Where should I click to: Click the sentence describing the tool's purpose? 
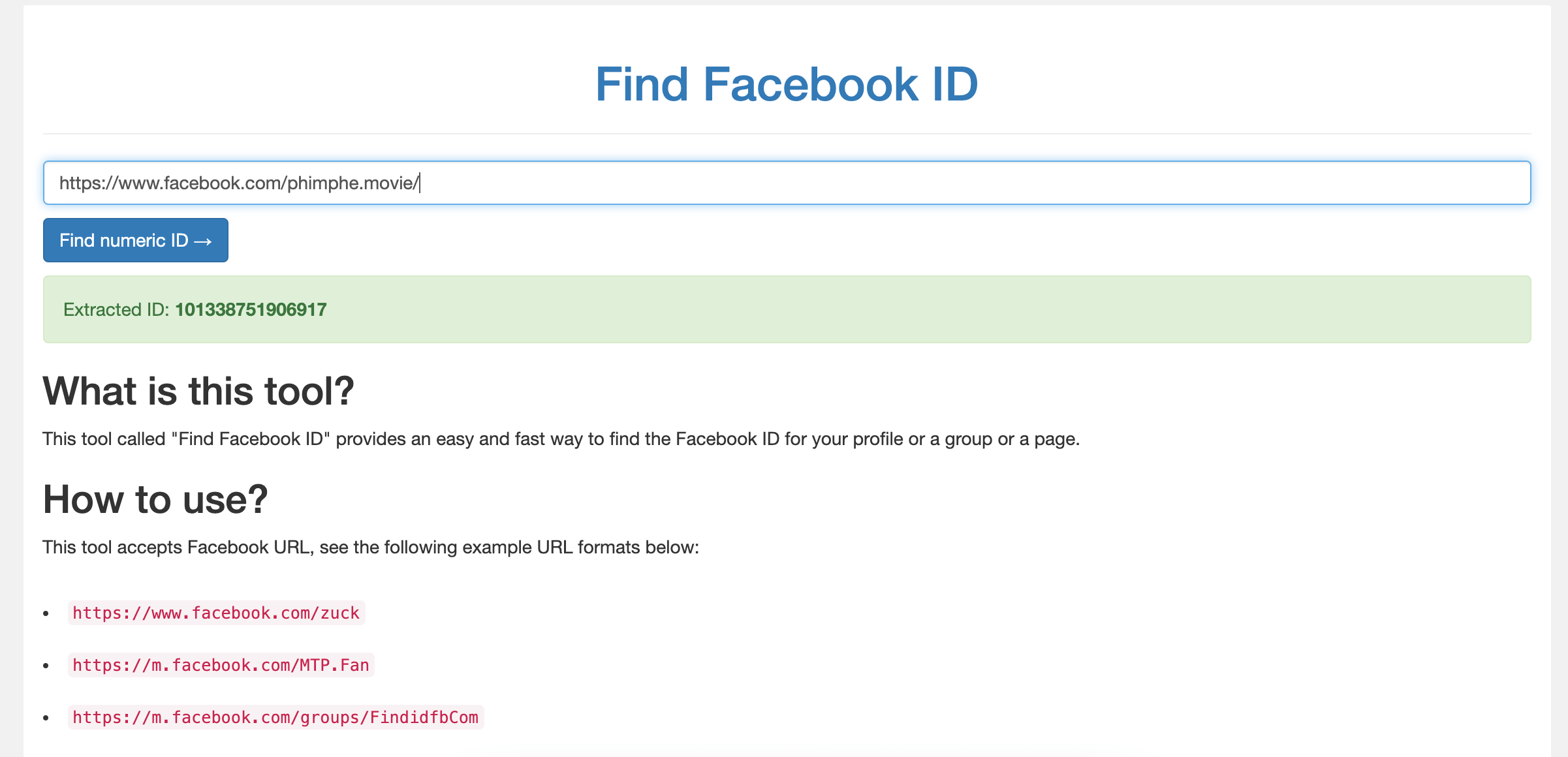561,439
